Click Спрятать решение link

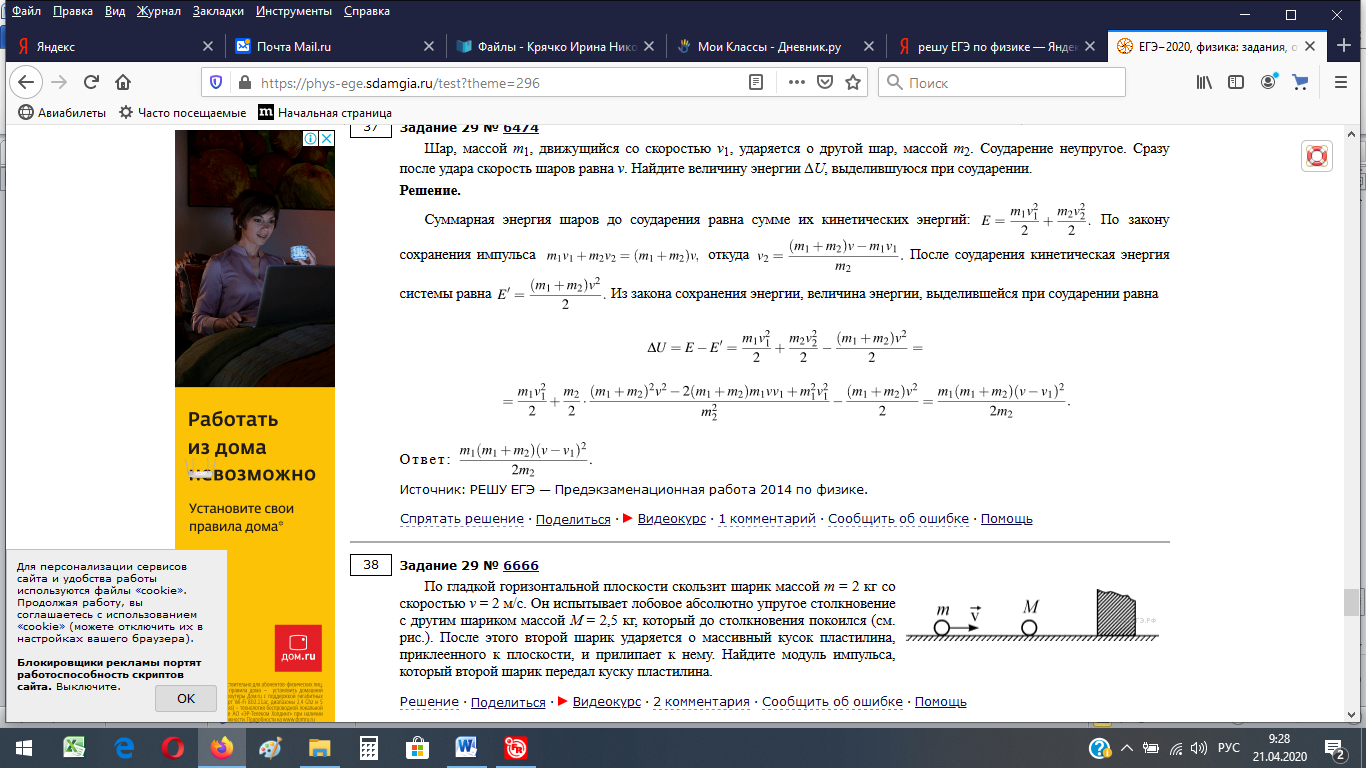point(462,519)
